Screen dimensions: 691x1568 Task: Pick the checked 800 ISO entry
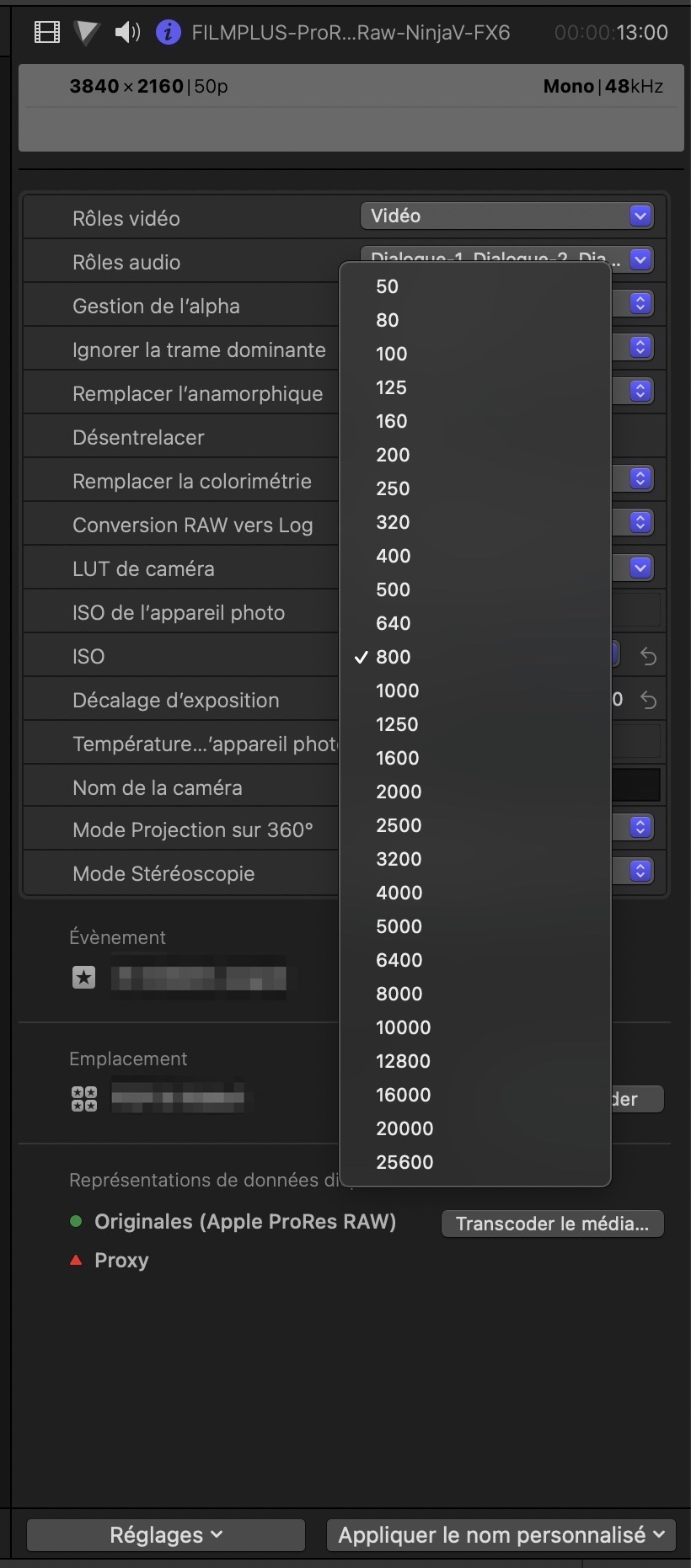(394, 657)
